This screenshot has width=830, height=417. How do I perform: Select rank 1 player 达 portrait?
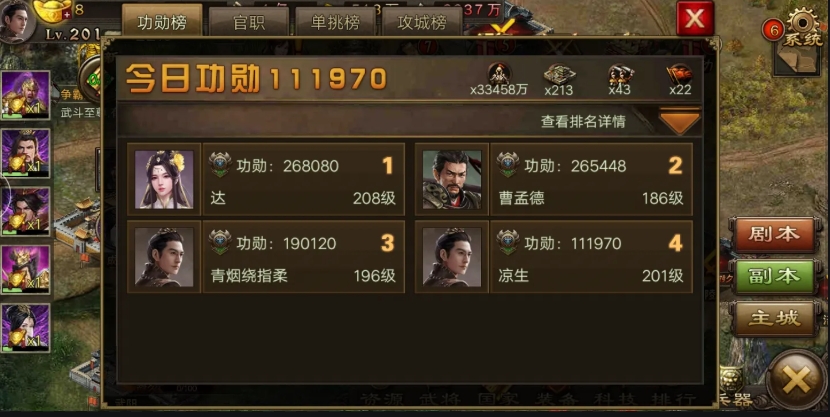(164, 179)
